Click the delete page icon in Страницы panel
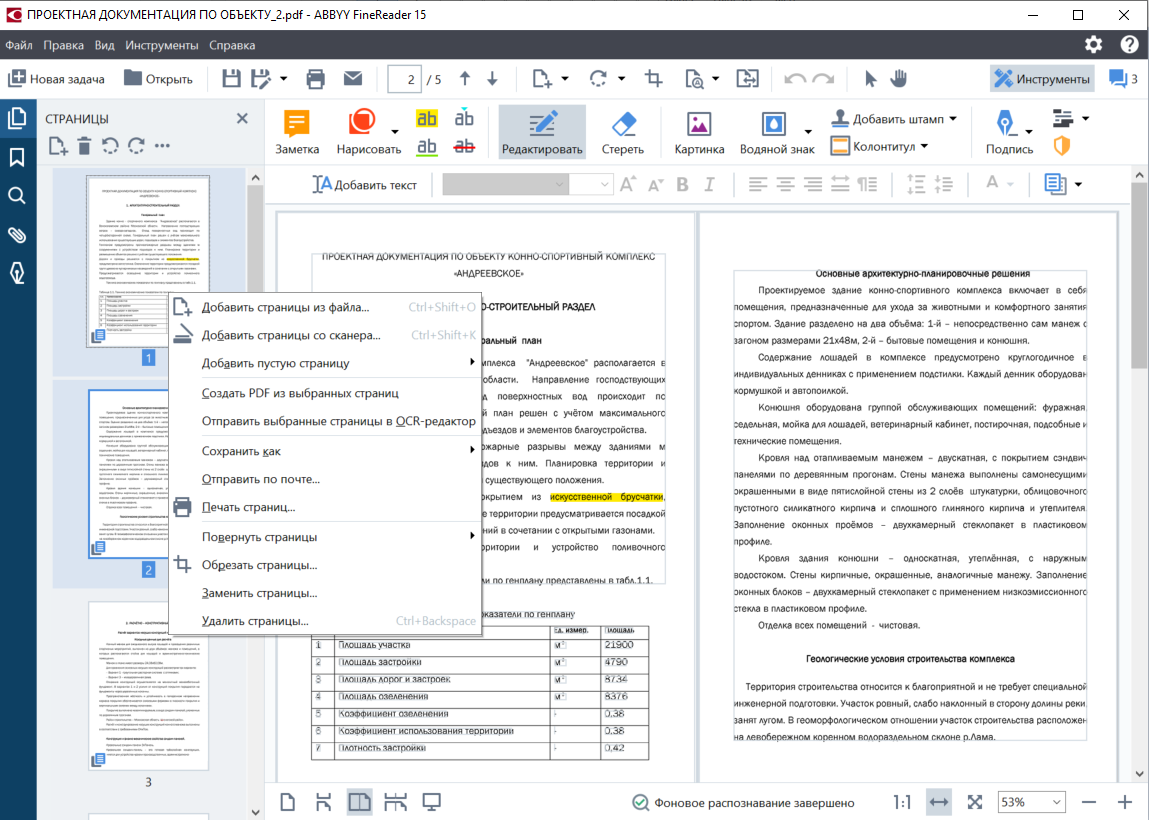 [84, 147]
